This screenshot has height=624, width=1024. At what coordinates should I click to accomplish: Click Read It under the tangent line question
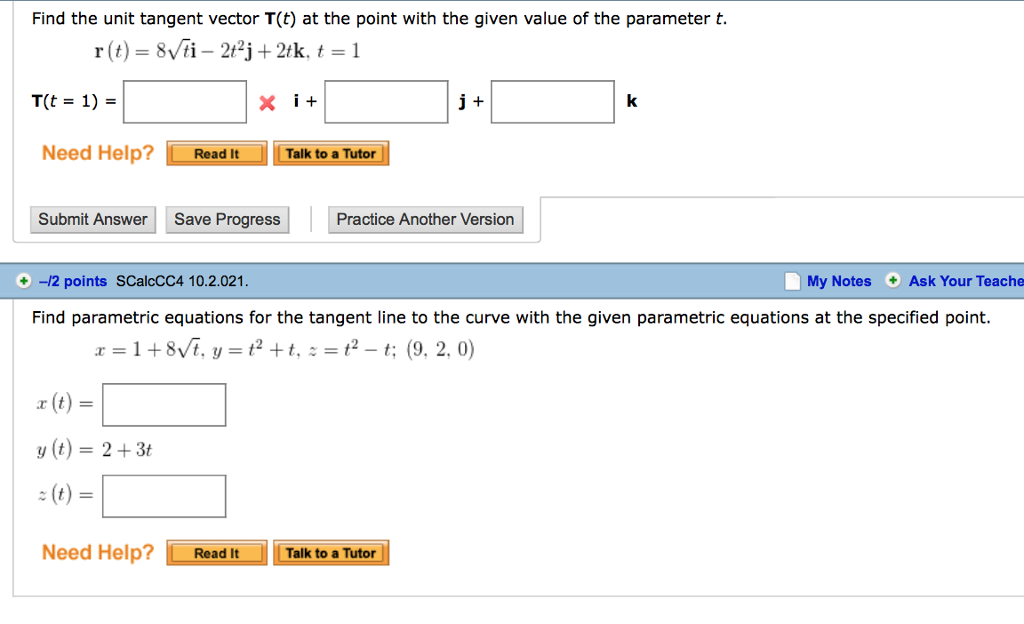click(x=216, y=552)
